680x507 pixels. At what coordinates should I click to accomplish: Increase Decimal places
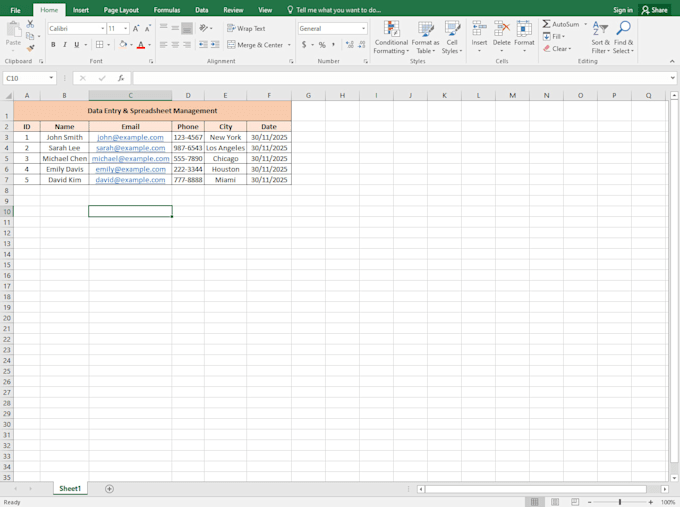click(x=350, y=45)
